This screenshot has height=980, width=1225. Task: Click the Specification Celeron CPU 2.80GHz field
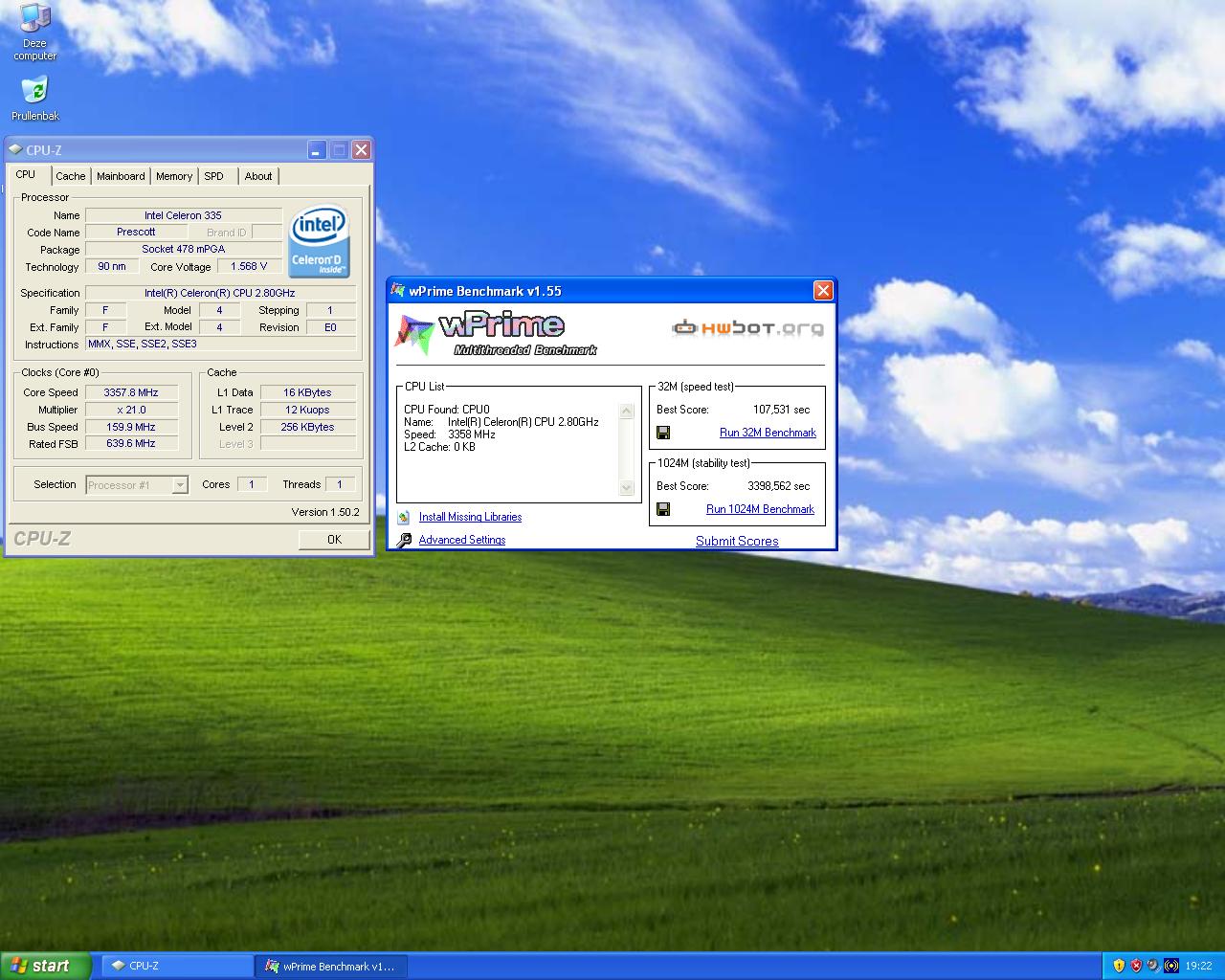click(220, 293)
